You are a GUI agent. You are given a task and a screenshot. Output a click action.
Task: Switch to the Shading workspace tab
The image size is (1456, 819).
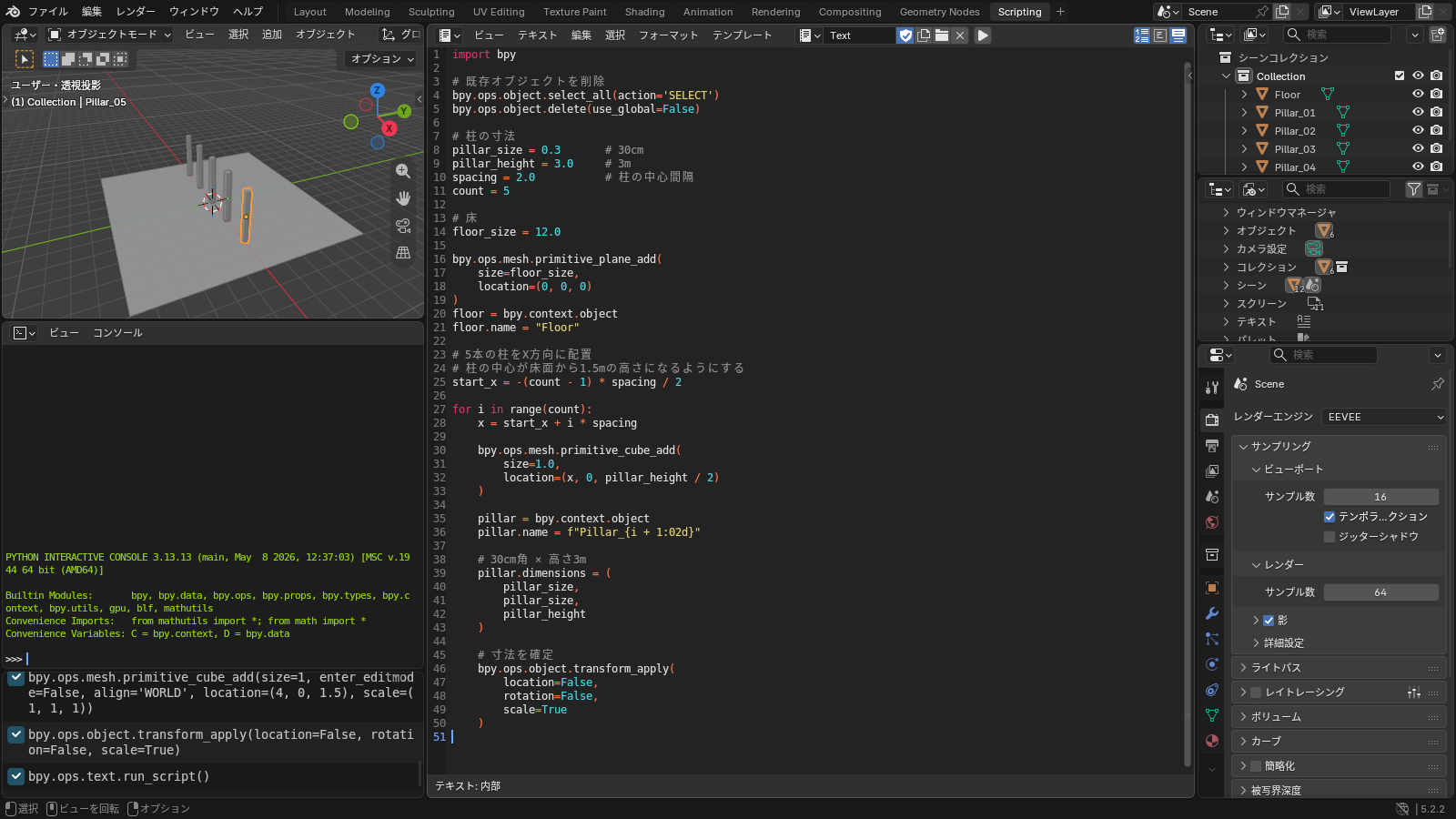[x=644, y=12]
